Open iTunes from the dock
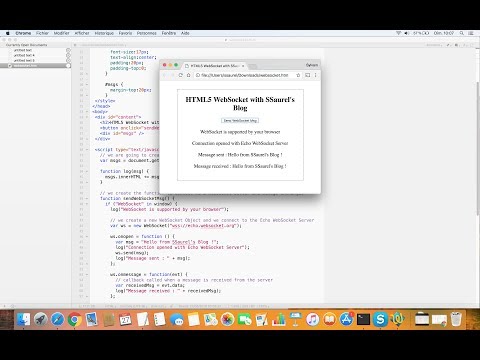 [x=312, y=319]
